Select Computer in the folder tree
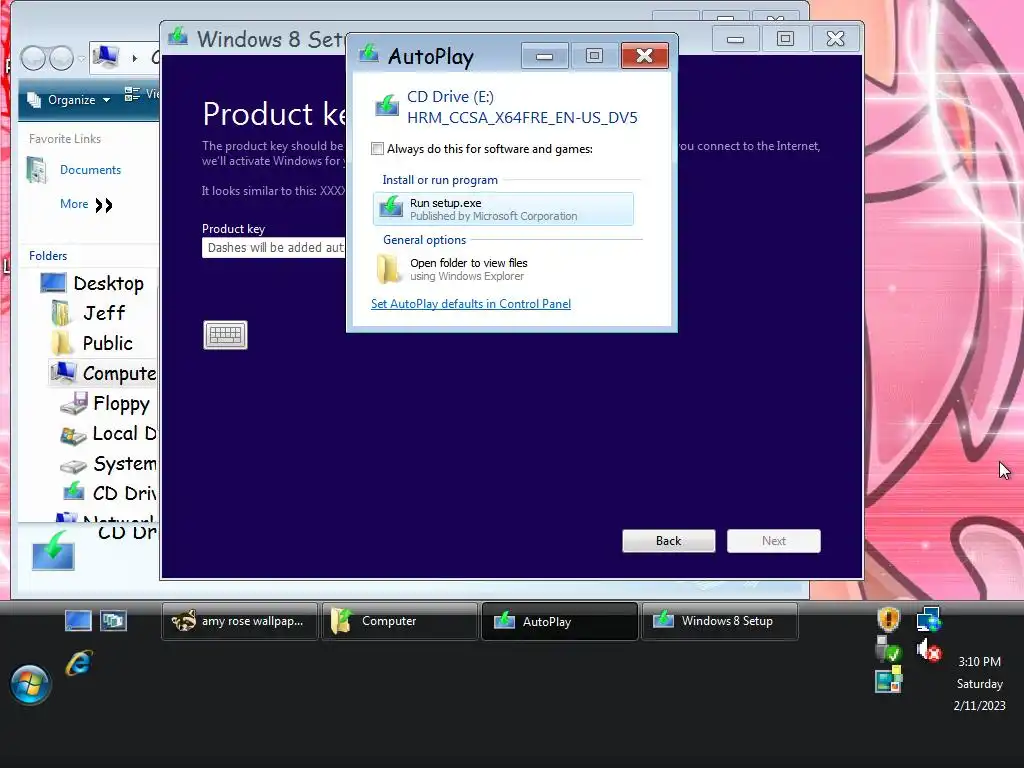Screen dimensions: 1024x768 pos(119,373)
